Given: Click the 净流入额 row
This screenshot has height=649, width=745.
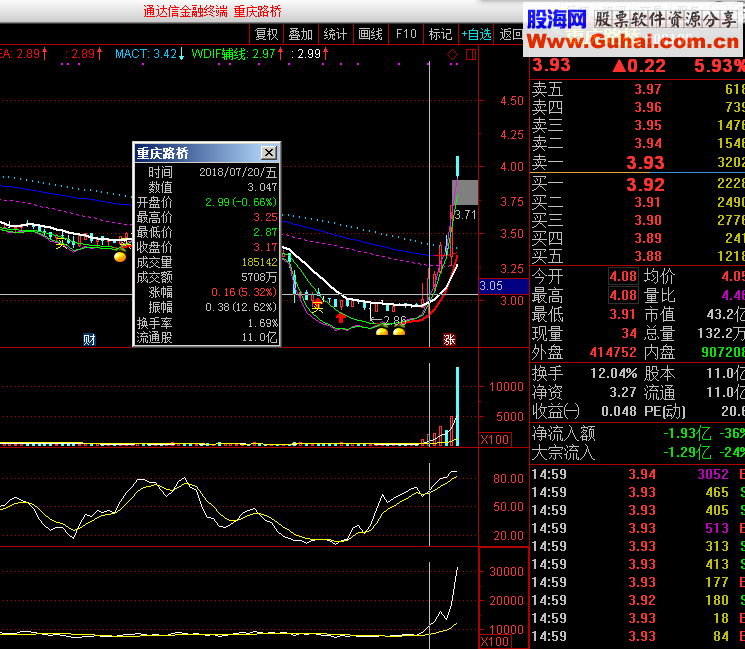Looking at the screenshot, I should click(x=637, y=433).
